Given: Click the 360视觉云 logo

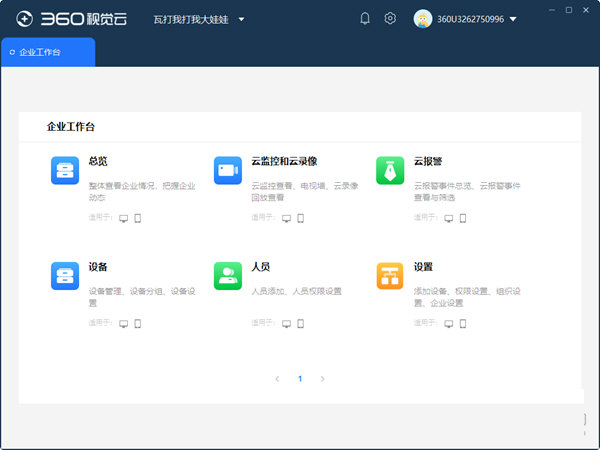Looking at the screenshot, I should pyautogui.click(x=71, y=19).
